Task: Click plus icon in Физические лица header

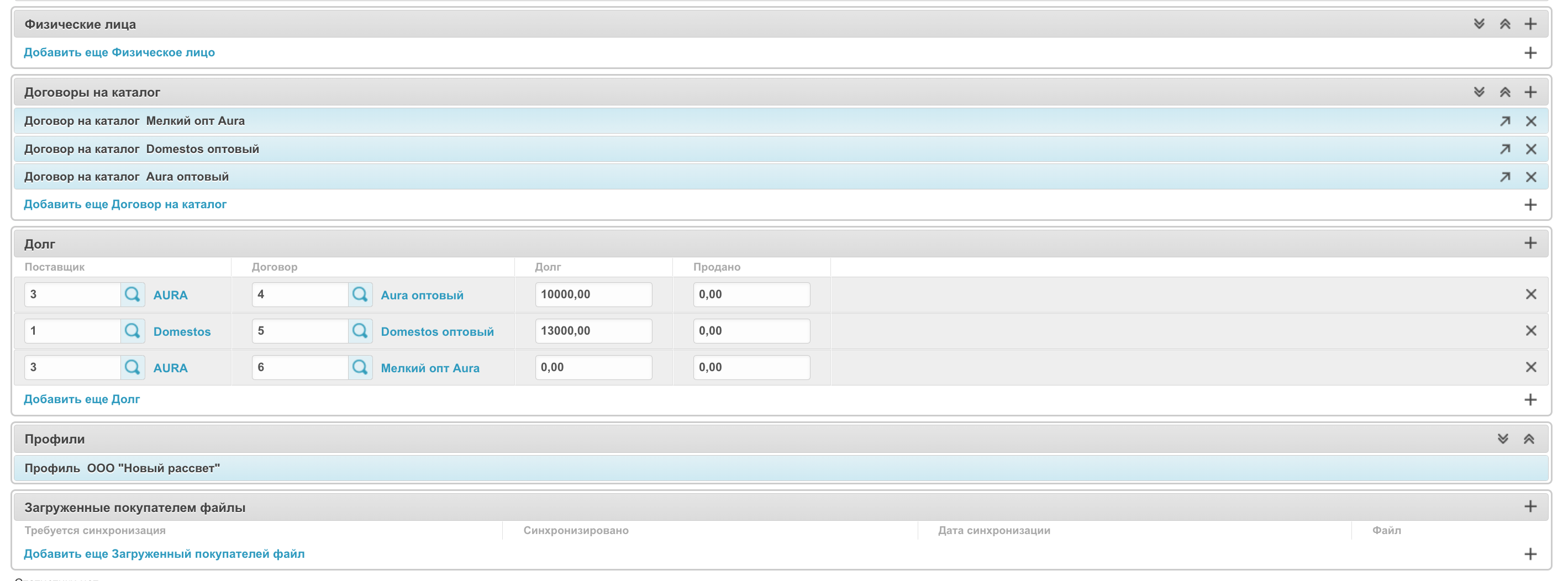Action: coord(1530,24)
